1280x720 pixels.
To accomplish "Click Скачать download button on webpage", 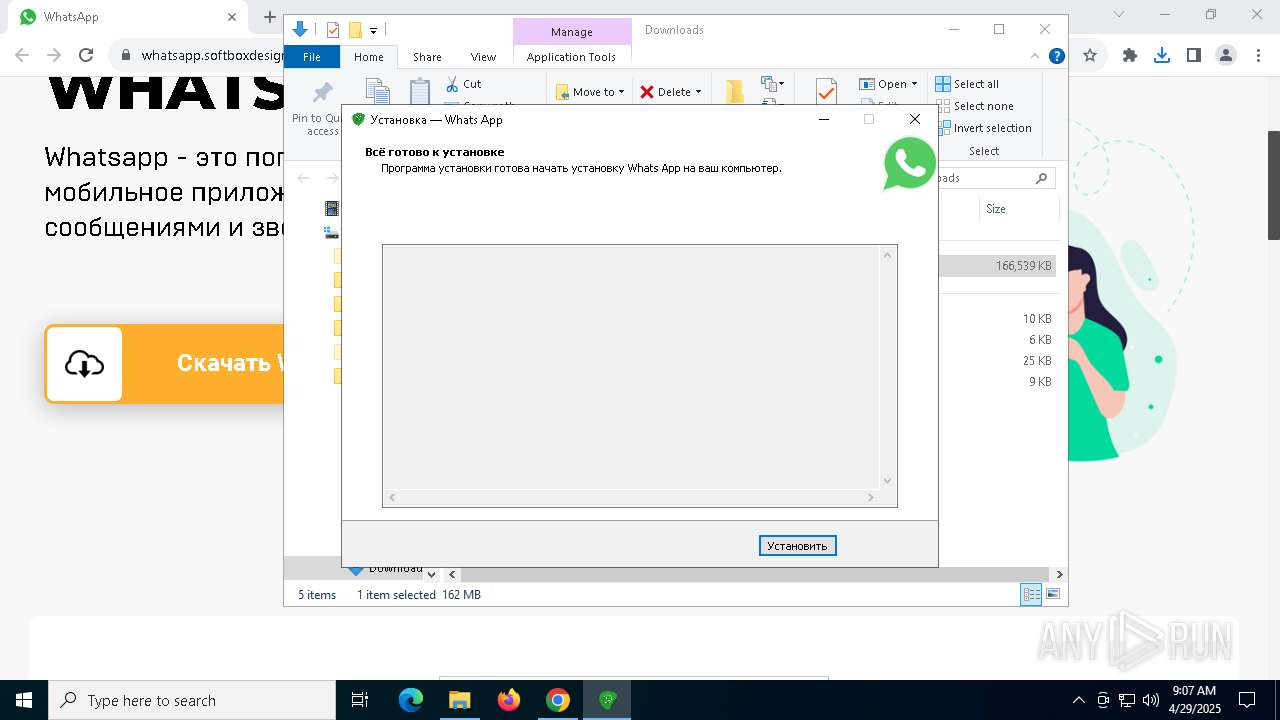I will [165, 364].
